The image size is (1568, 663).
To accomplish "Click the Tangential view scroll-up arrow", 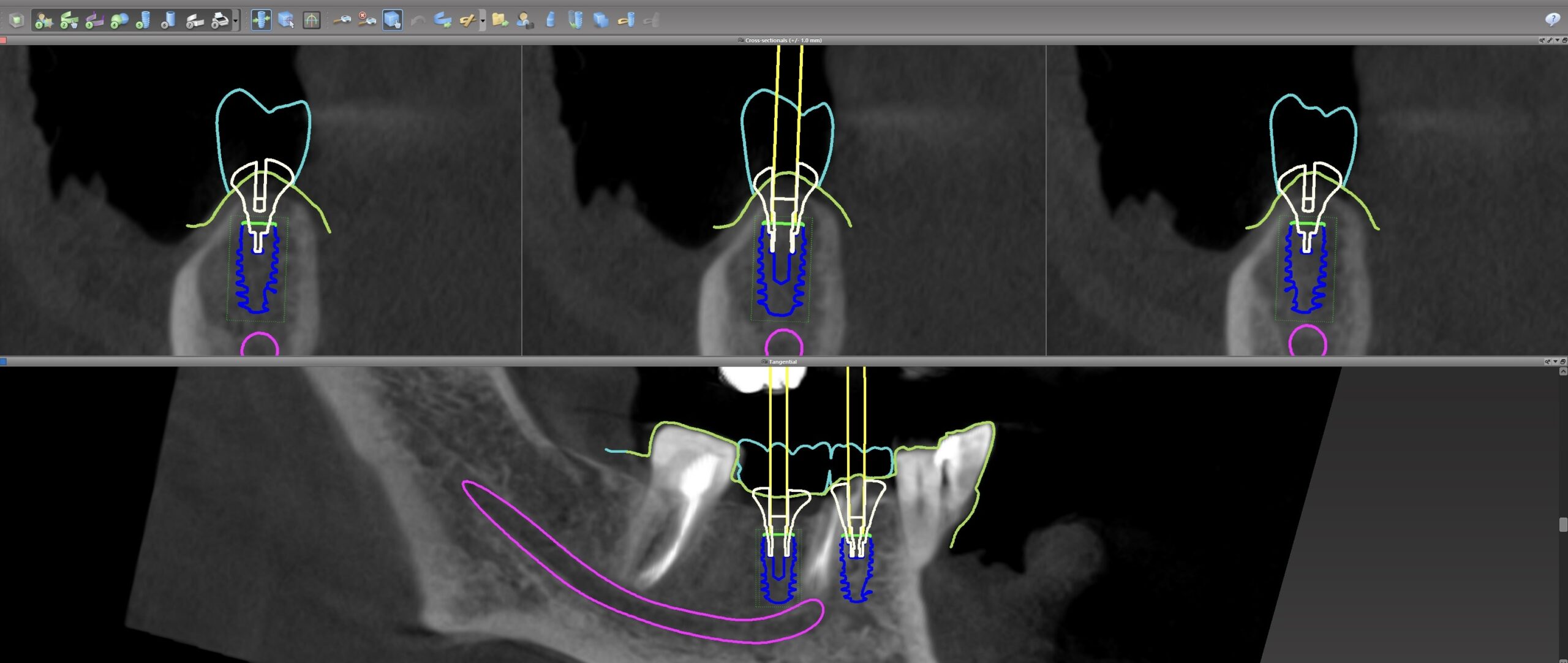I will click(1563, 371).
